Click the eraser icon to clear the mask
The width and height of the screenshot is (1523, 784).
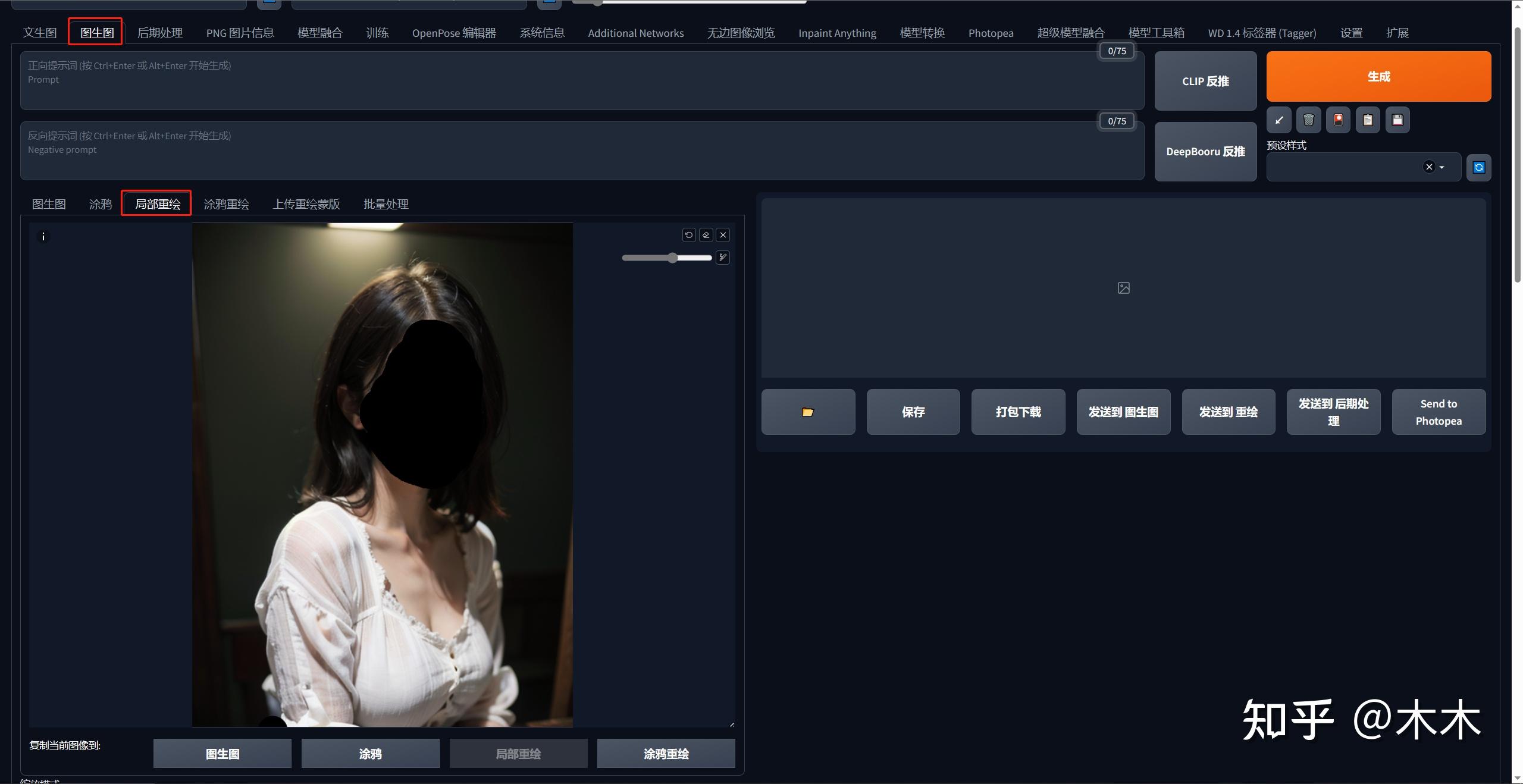[x=706, y=235]
